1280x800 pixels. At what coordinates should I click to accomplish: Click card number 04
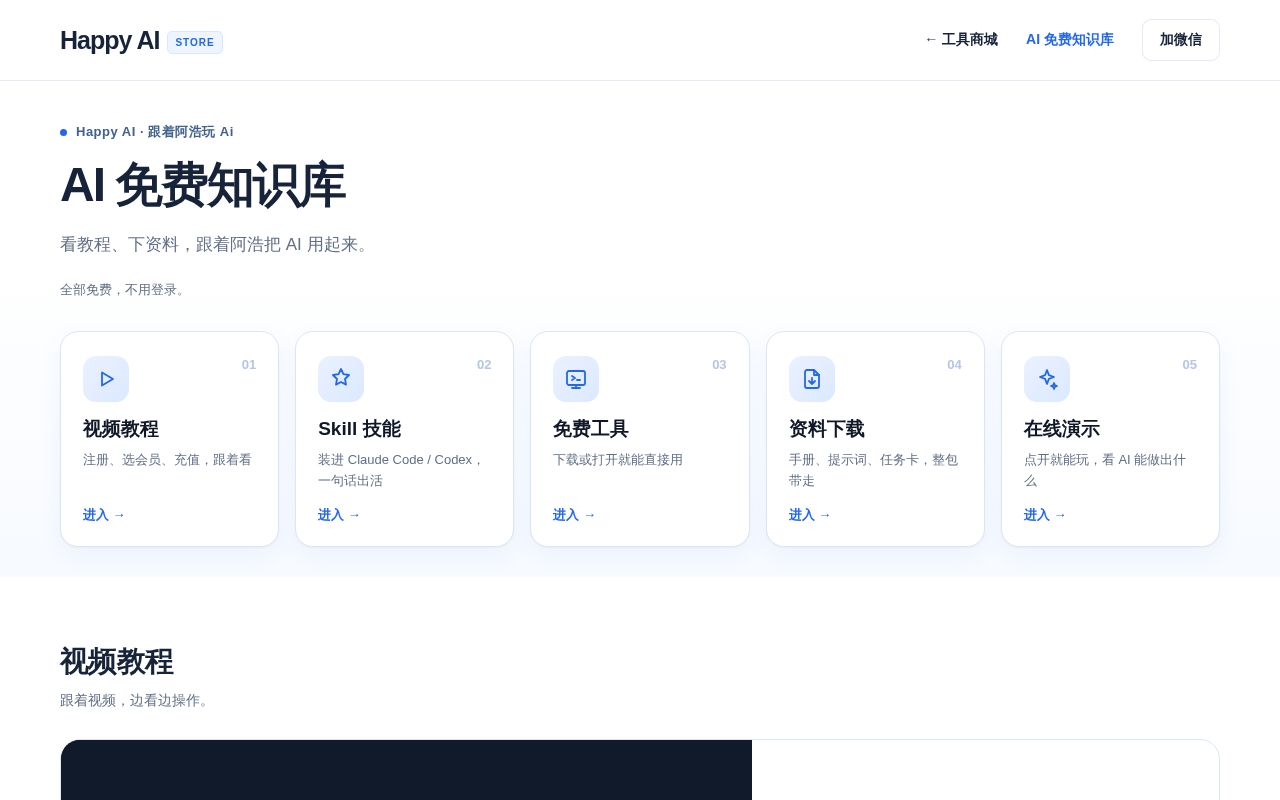pos(955,365)
